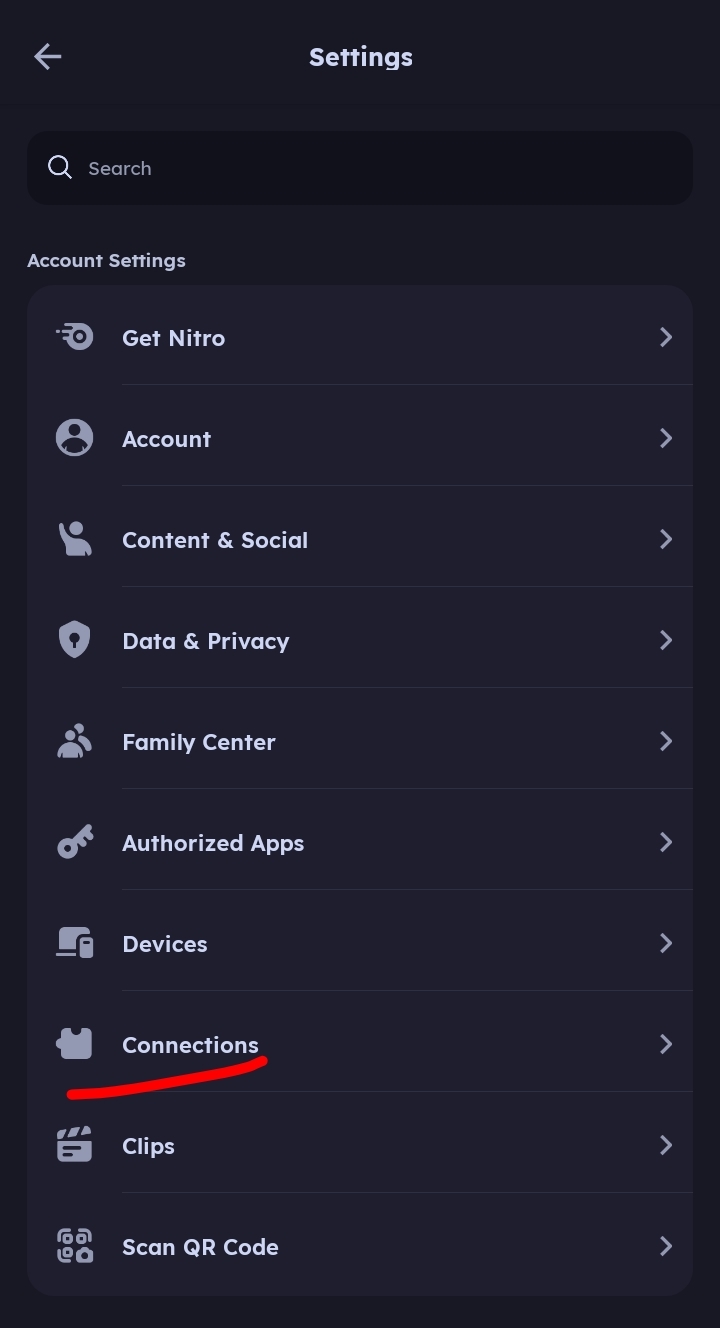Image resolution: width=720 pixels, height=1328 pixels.
Task: Select the Family Center menu entry
Action: click(198, 742)
